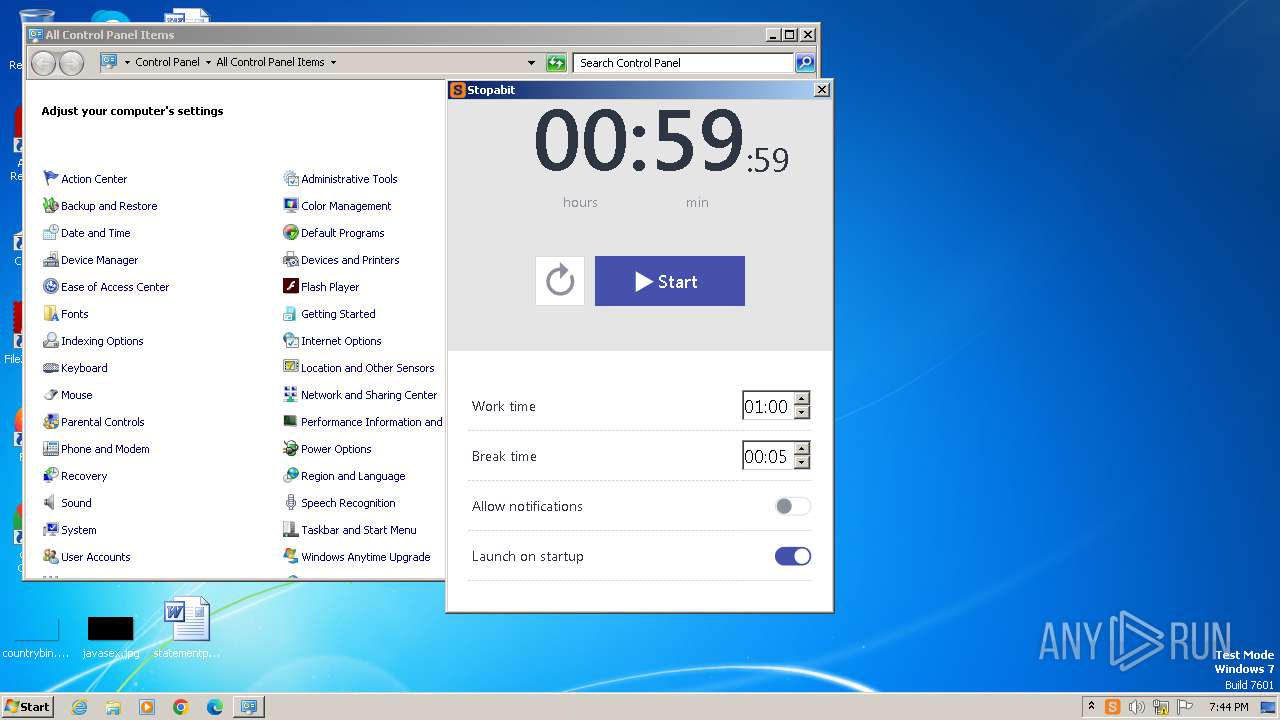Click the taskbar clock showing 7:44 PM
1280x720 pixels.
(x=1228, y=707)
